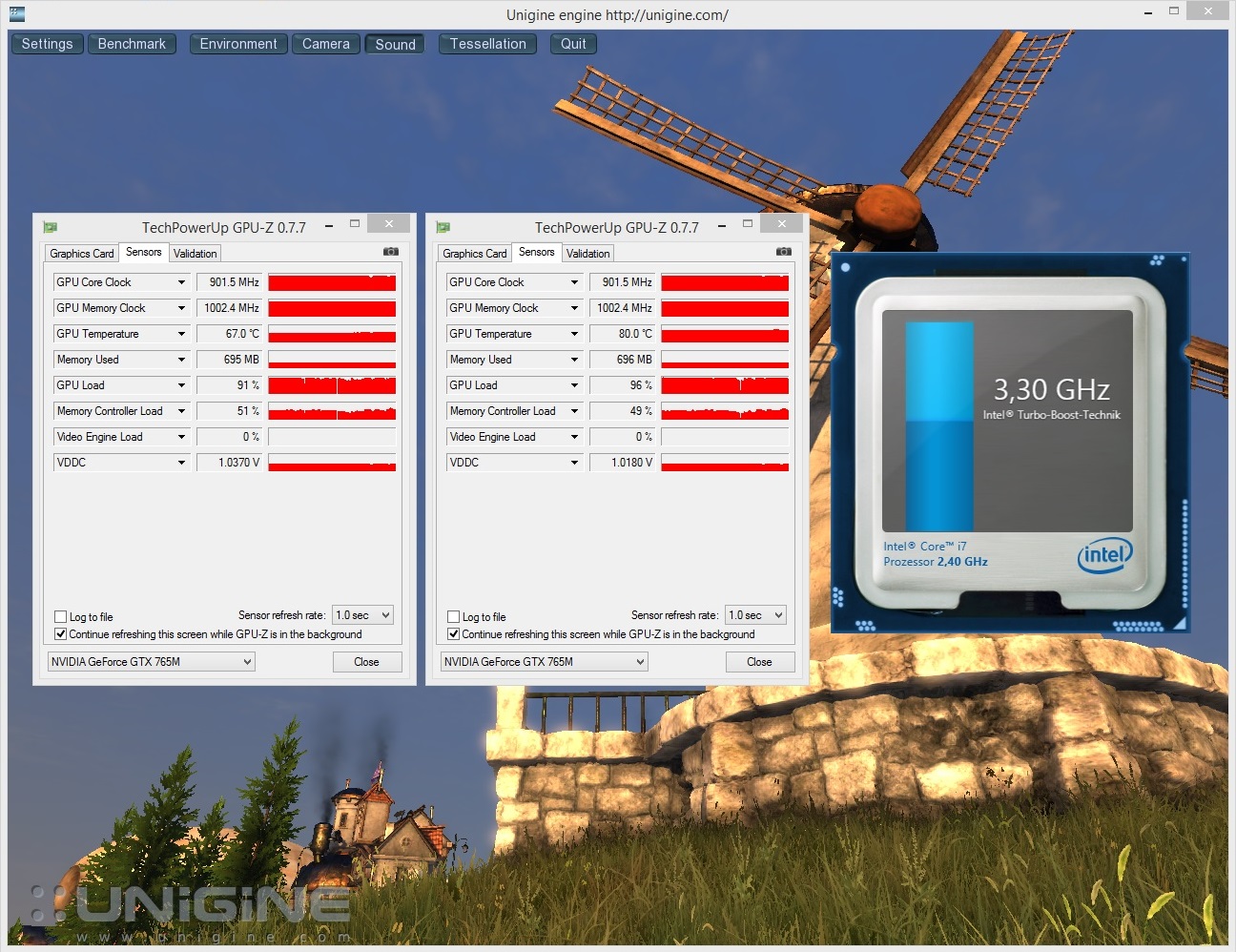Enable Log to file in left GPU-Z

pos(61,617)
